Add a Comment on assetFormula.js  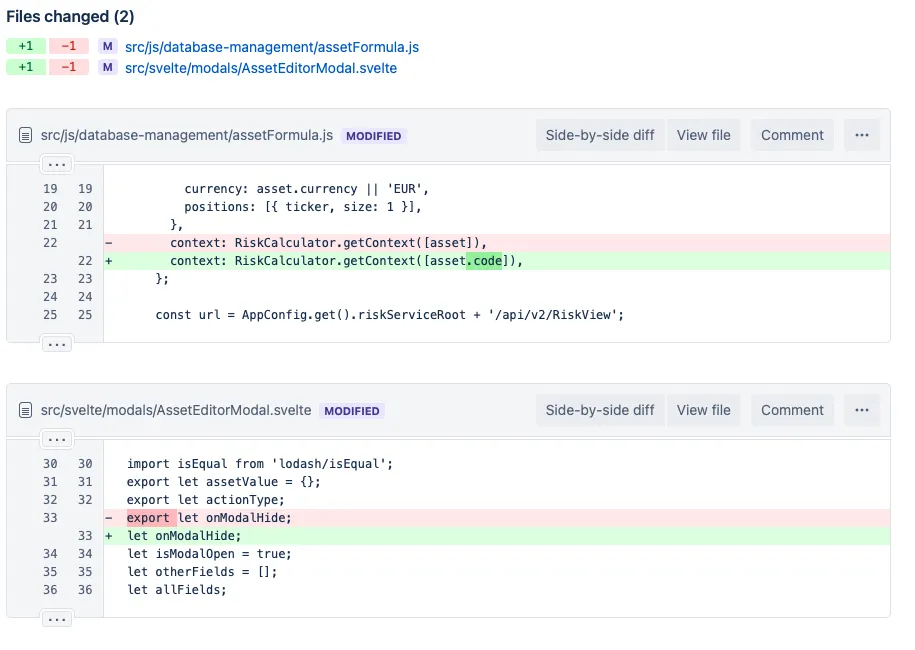coord(792,135)
